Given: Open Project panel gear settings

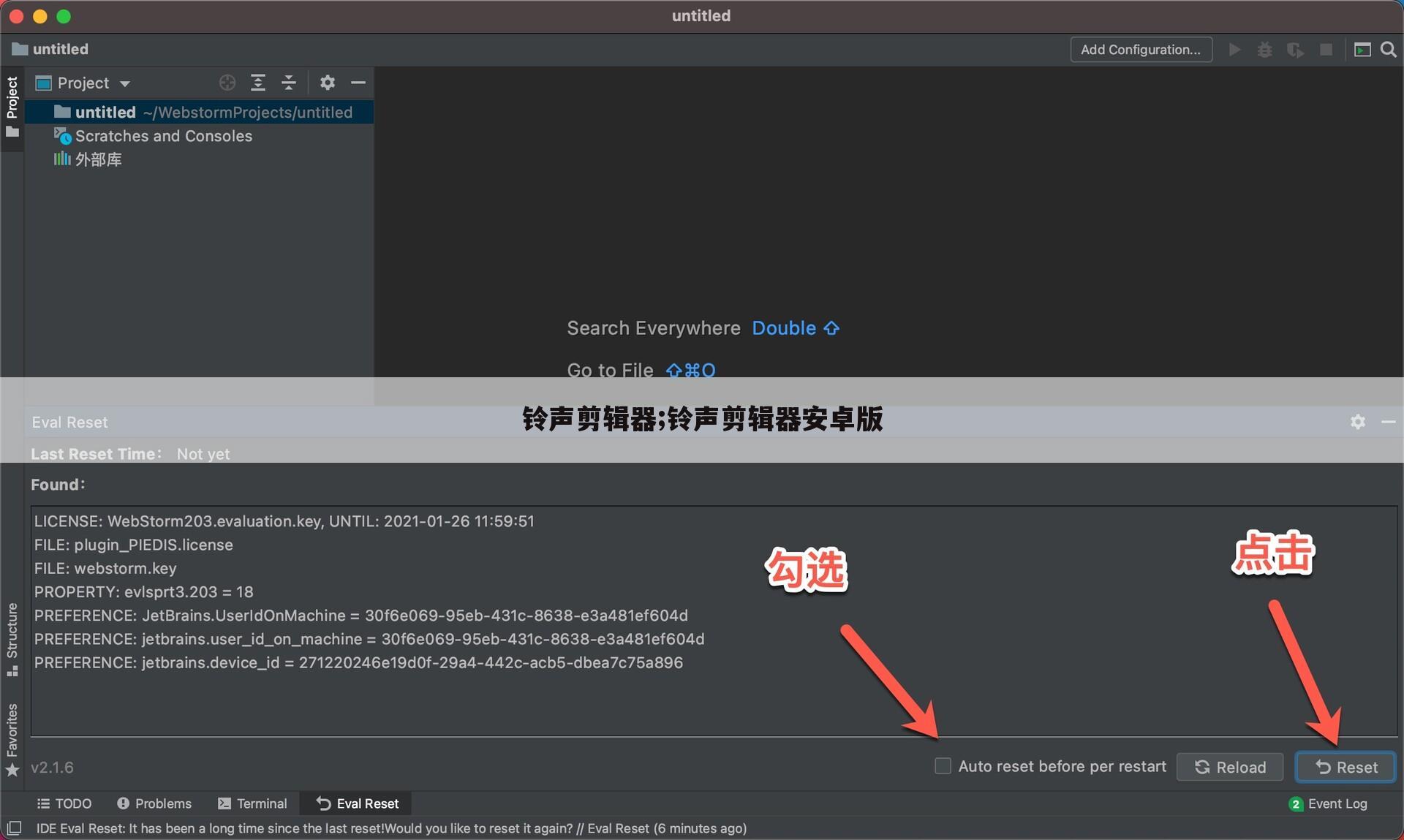Looking at the screenshot, I should (328, 83).
